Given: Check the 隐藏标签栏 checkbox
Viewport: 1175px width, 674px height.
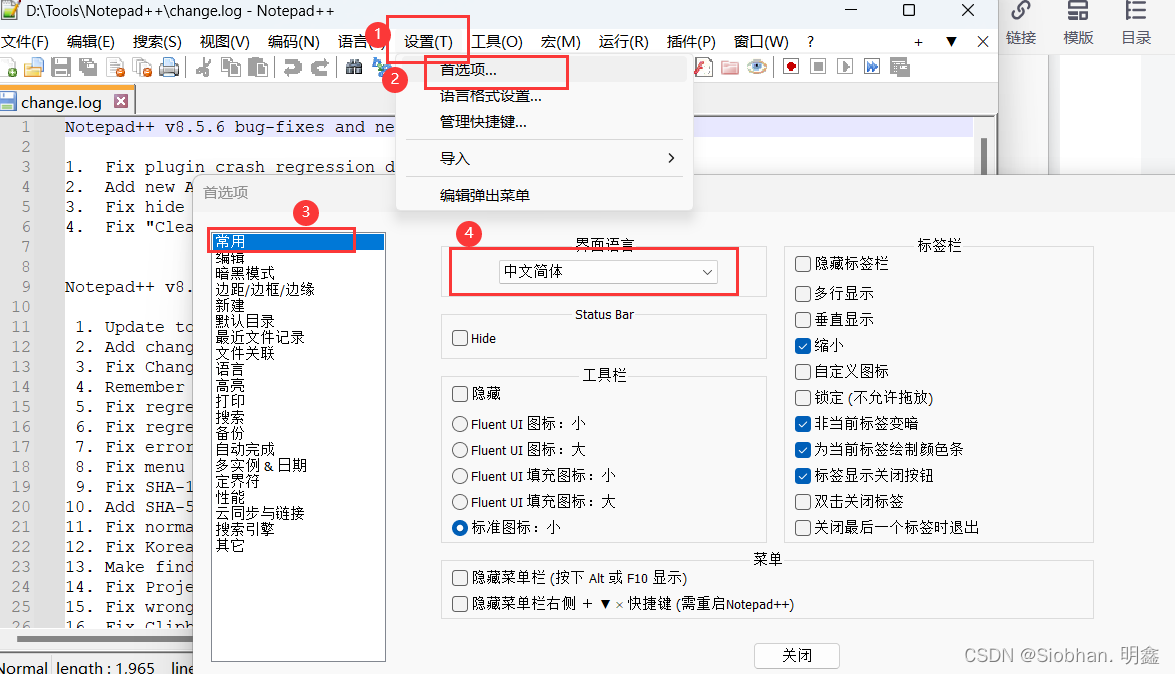Looking at the screenshot, I should [x=803, y=264].
